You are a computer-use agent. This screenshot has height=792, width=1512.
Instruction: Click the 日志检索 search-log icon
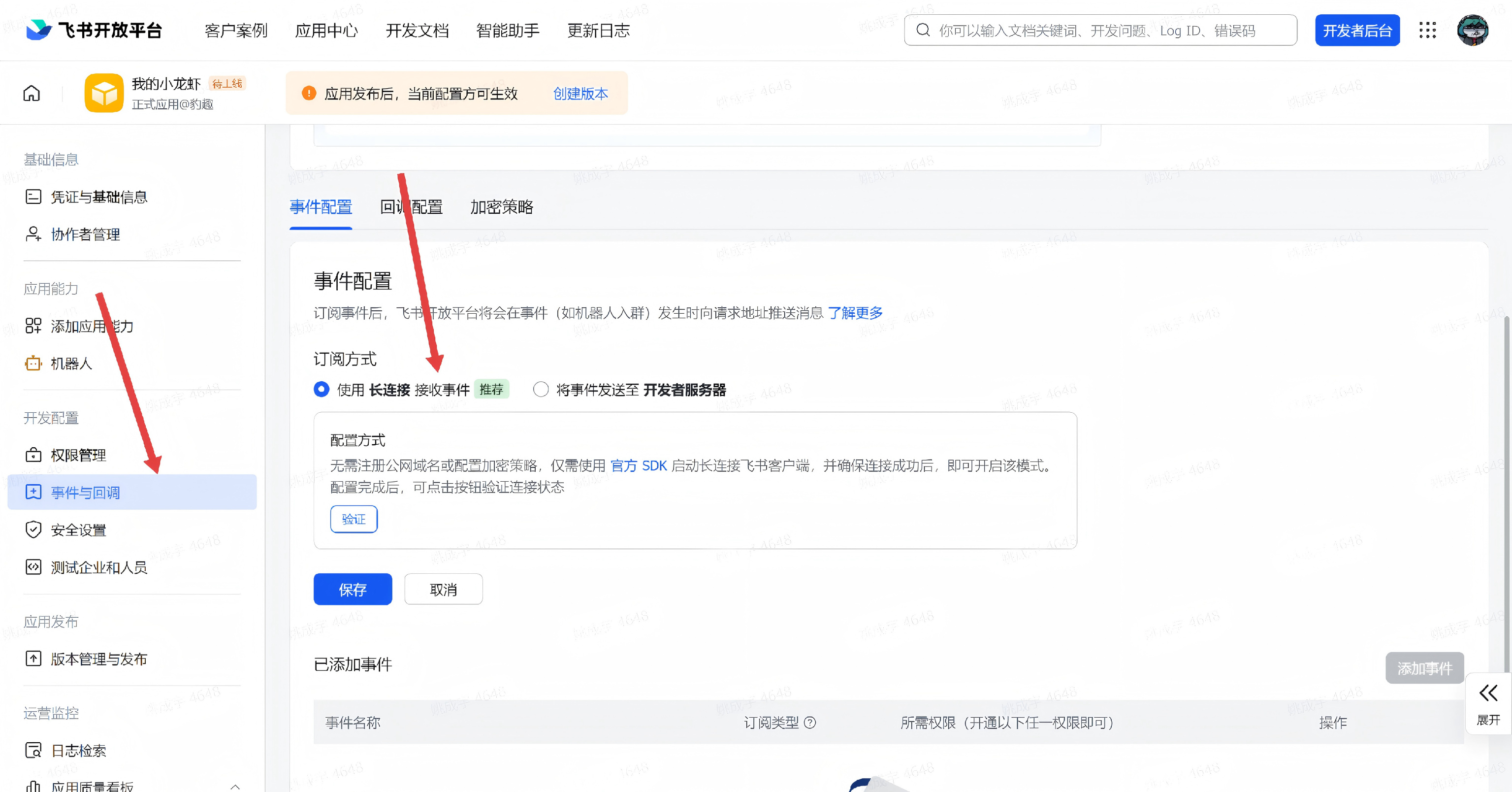point(33,750)
